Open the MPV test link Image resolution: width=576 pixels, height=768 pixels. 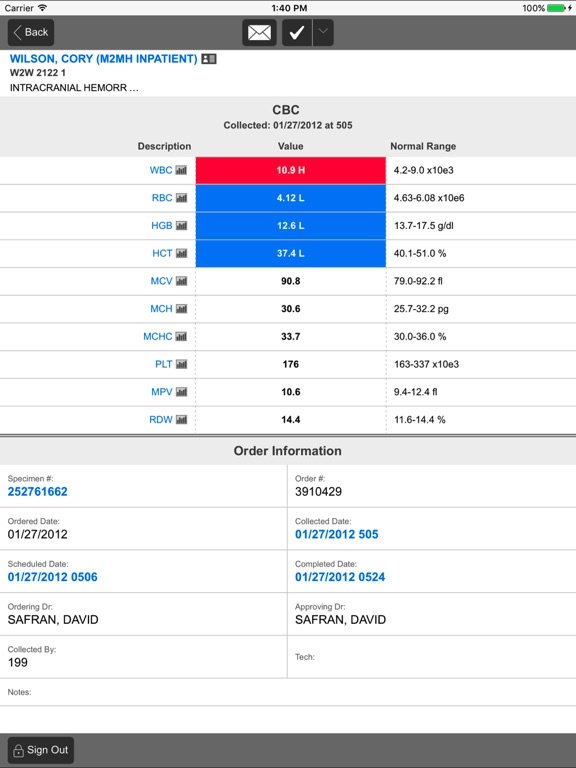(162, 392)
